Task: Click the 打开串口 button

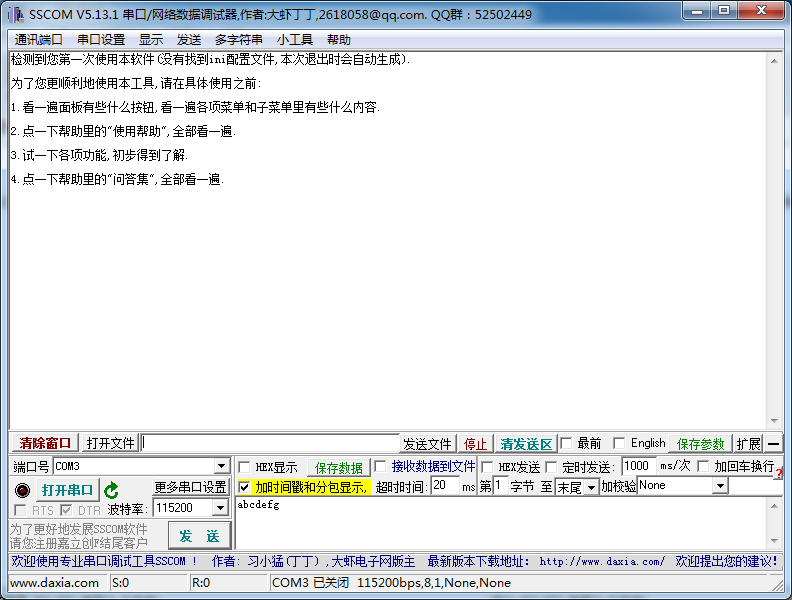Action: [68, 490]
